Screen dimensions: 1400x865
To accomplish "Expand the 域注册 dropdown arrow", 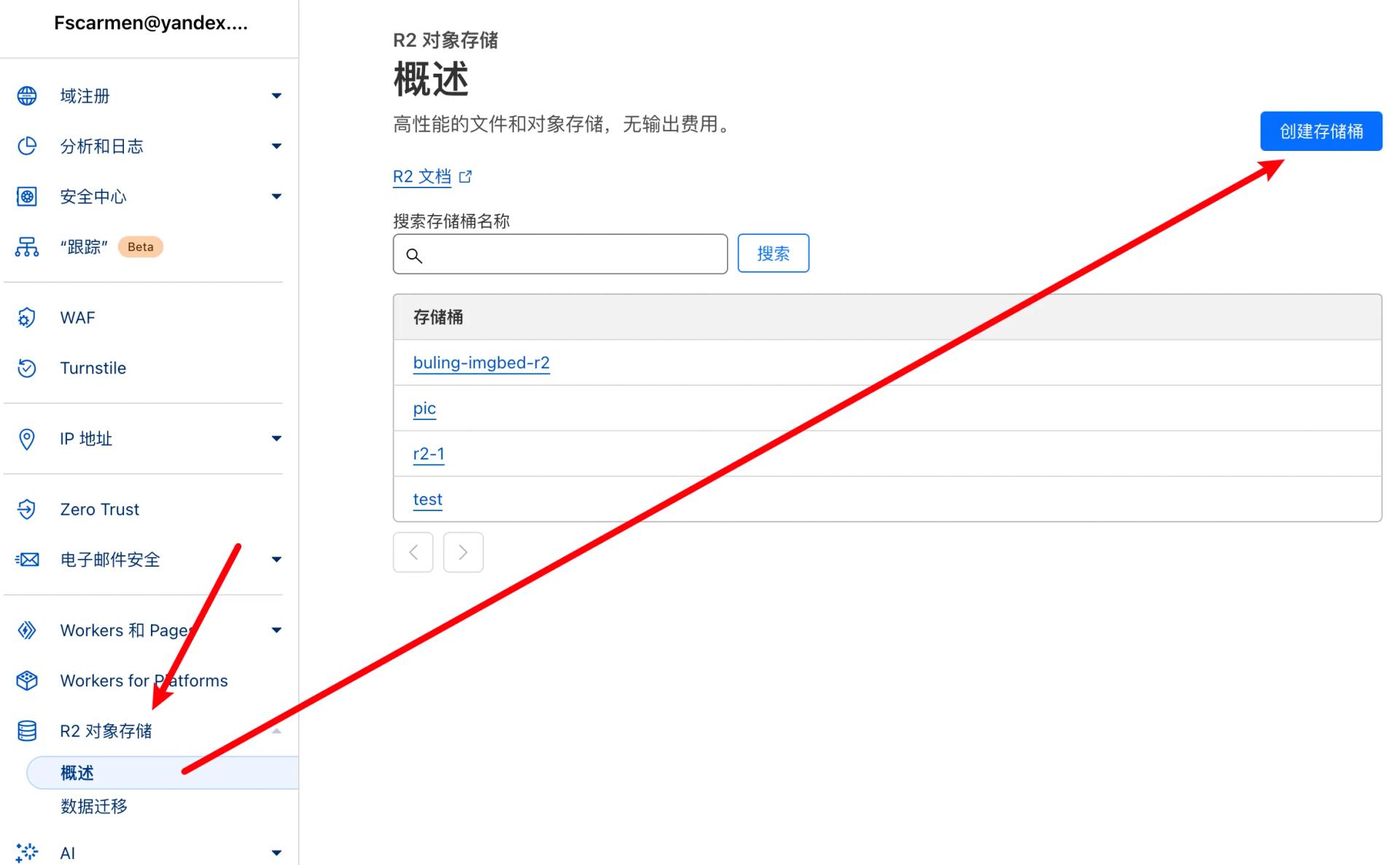I will point(276,96).
